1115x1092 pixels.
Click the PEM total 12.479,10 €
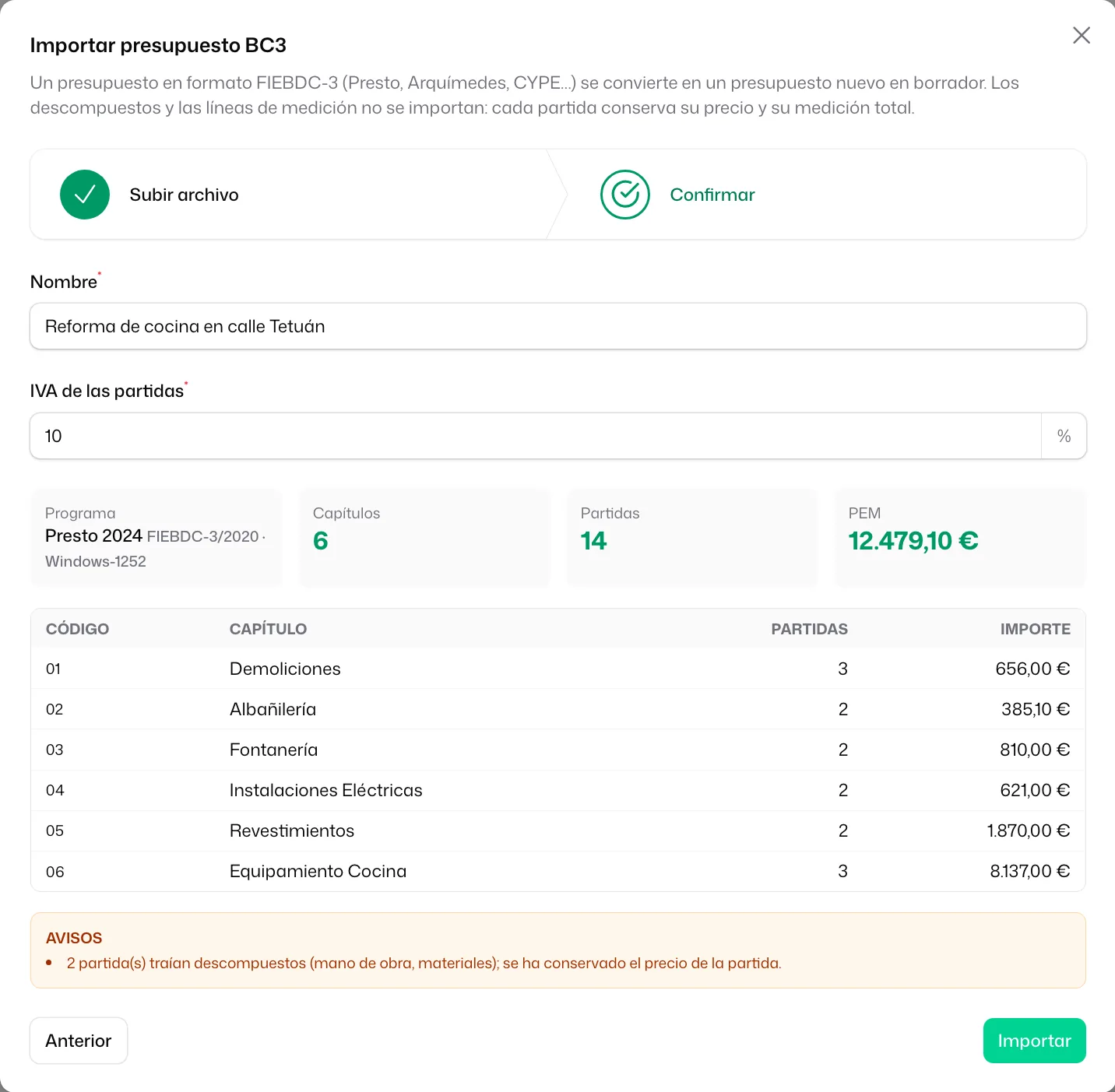click(913, 540)
